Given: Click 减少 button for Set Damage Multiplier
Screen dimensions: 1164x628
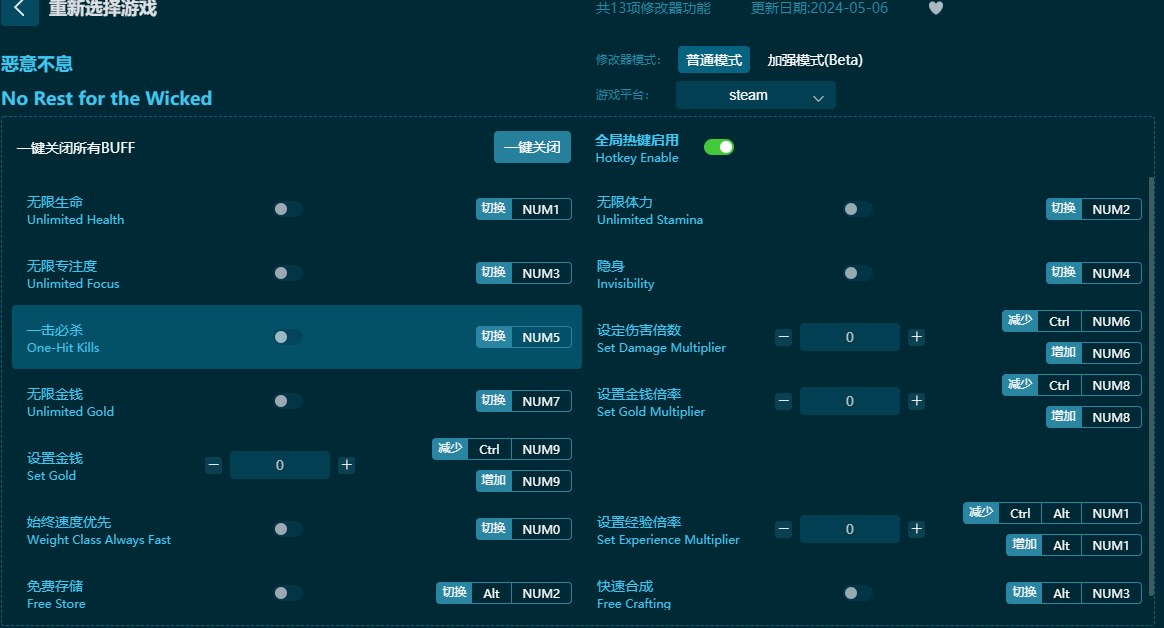Looking at the screenshot, I should point(1020,321).
